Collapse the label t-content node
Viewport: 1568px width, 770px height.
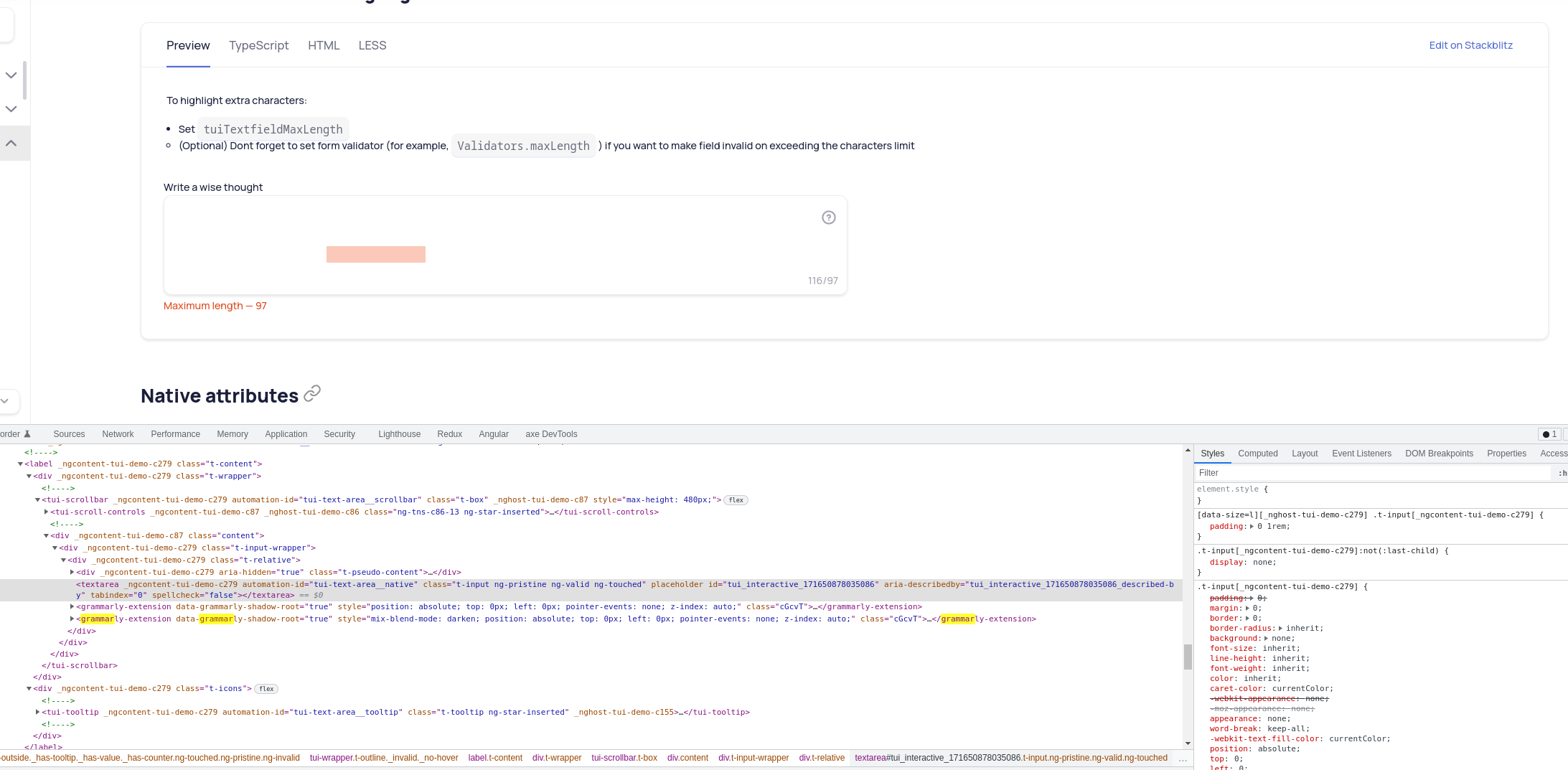pyautogui.click(x=20, y=464)
